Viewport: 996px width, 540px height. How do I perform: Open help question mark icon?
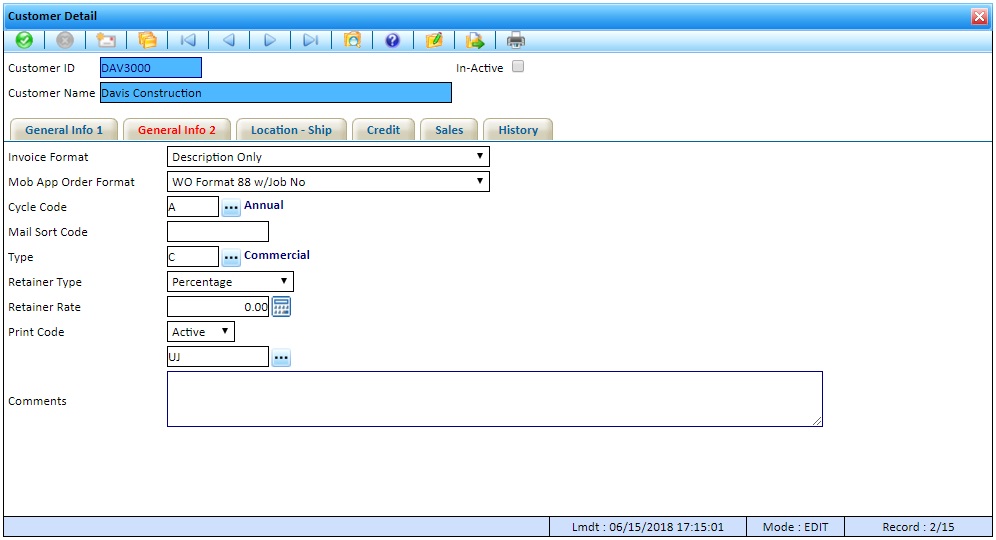pyautogui.click(x=393, y=41)
